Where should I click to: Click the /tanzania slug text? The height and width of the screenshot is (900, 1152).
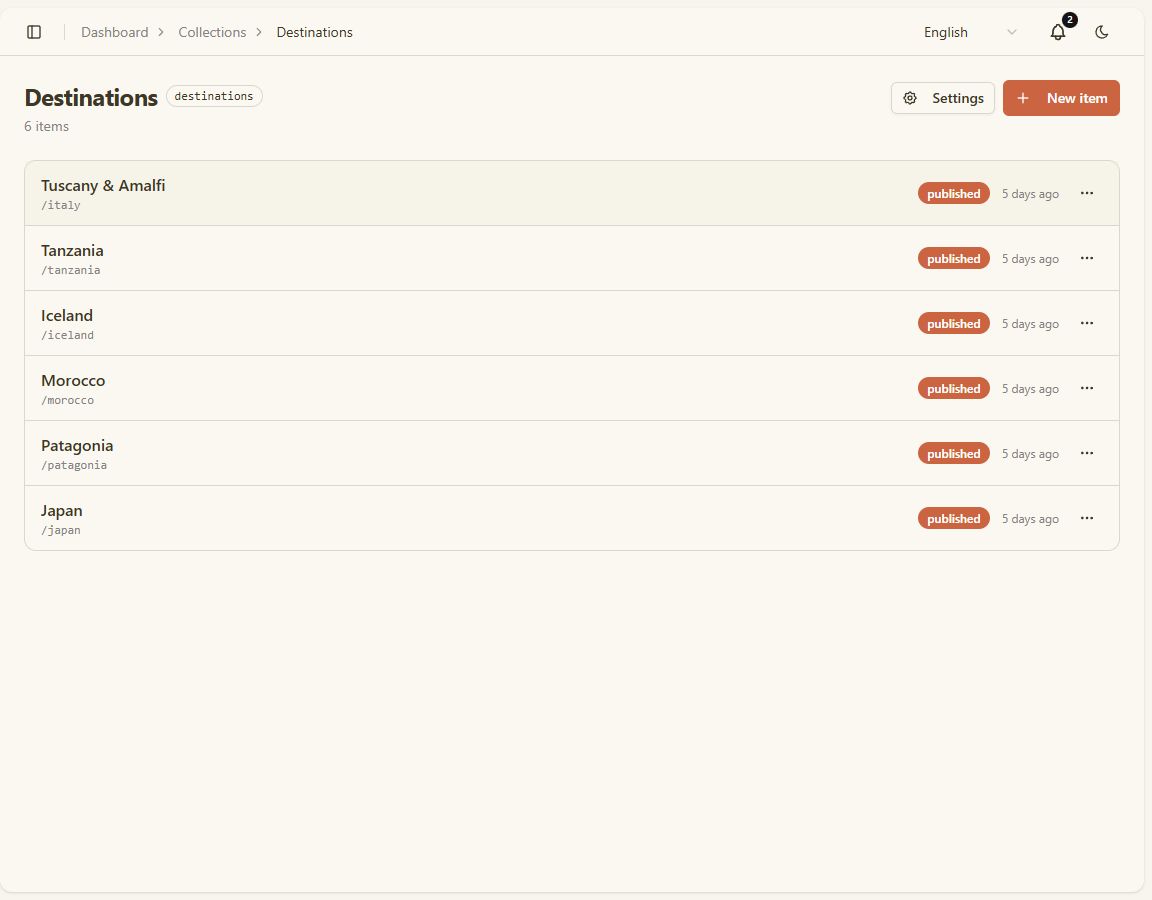71,270
